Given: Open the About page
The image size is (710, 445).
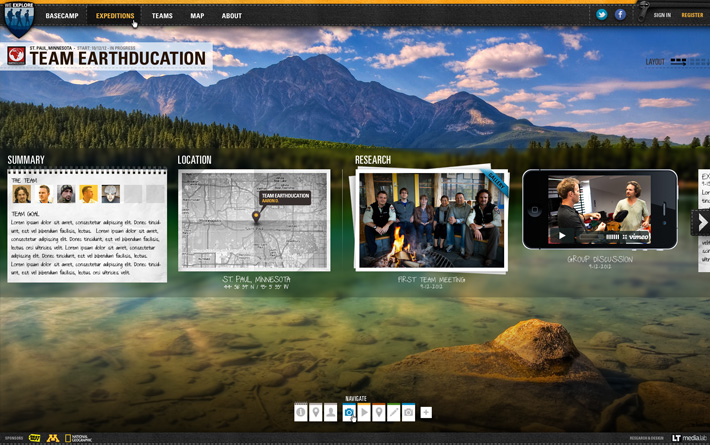Looking at the screenshot, I should (231, 16).
